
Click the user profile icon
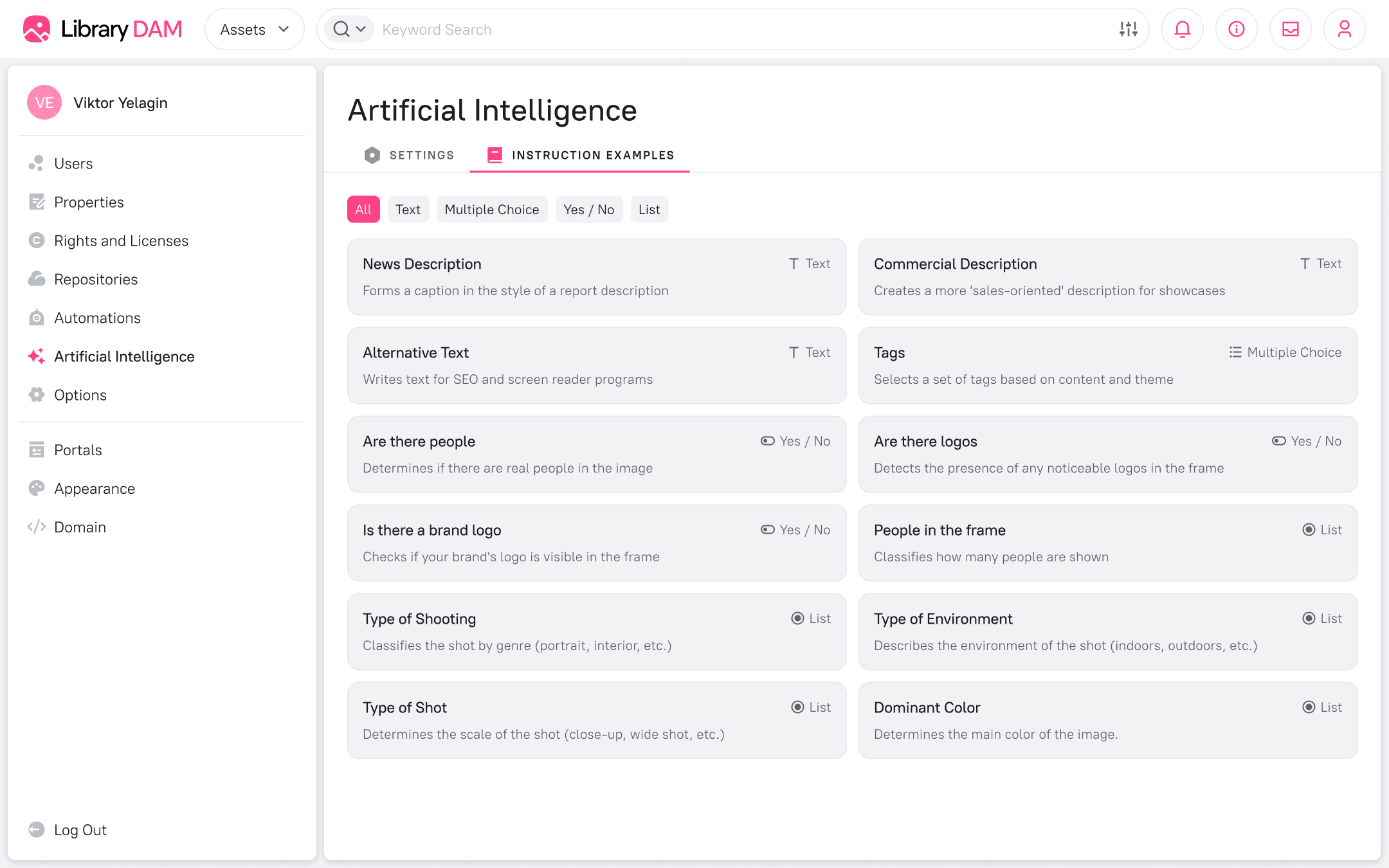pyautogui.click(x=1344, y=30)
